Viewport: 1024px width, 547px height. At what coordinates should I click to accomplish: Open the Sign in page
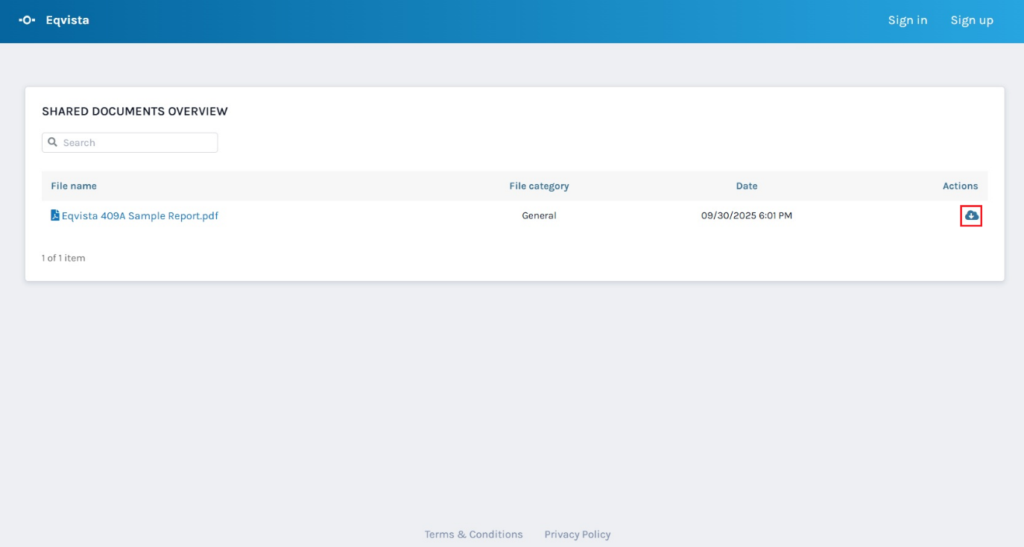pos(907,20)
